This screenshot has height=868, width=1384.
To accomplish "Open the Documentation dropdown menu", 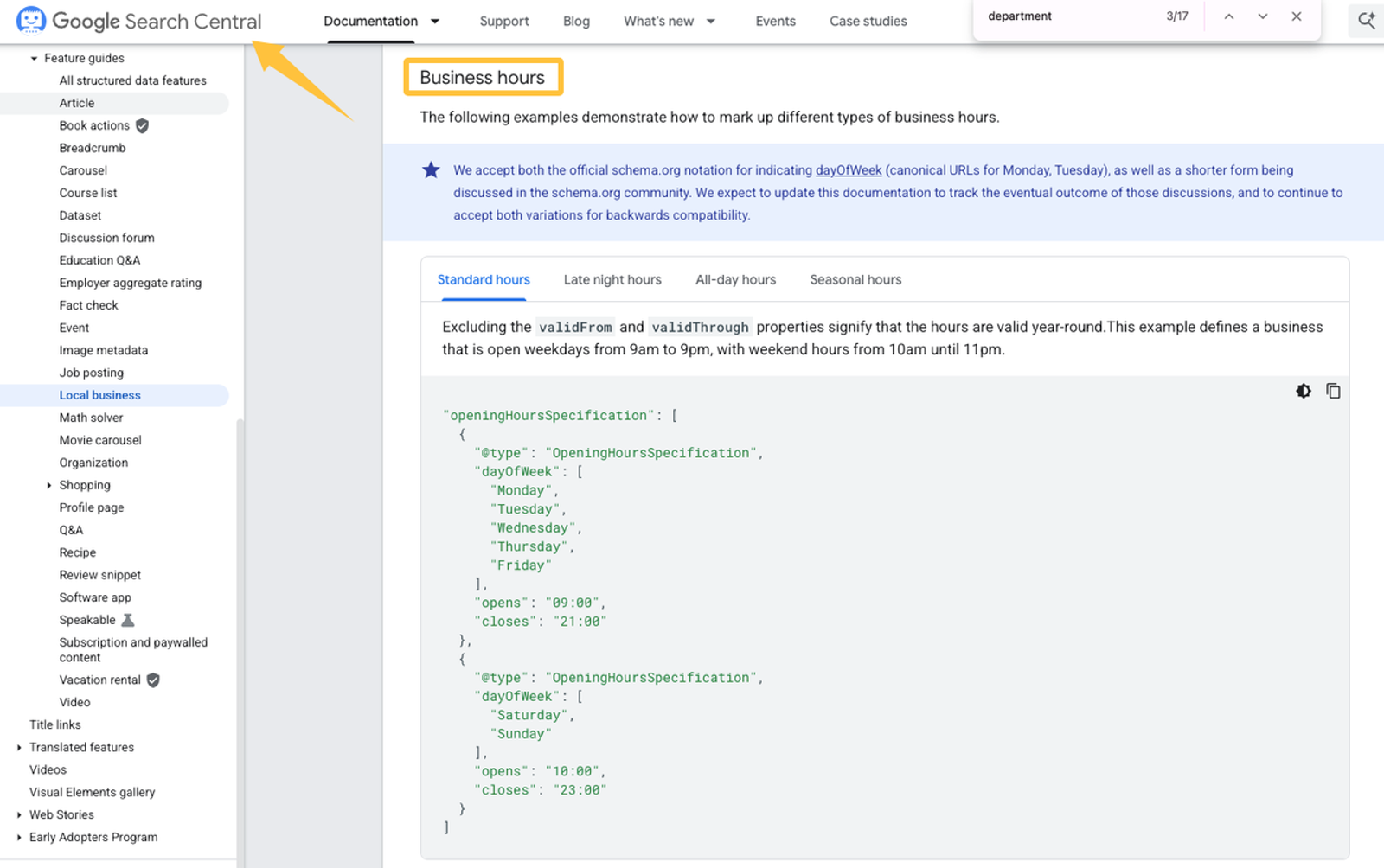I will [x=381, y=21].
